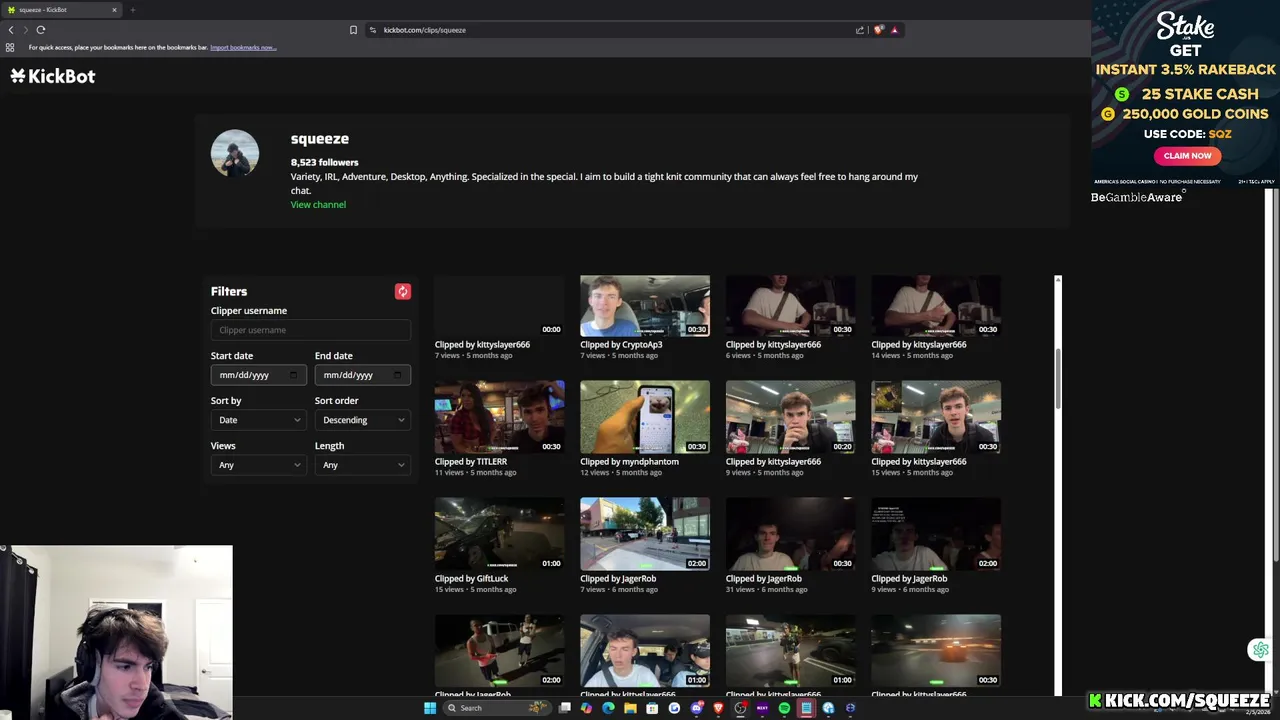Click the 8,523 followers text
Screen dimensions: 1280x720
point(324,162)
